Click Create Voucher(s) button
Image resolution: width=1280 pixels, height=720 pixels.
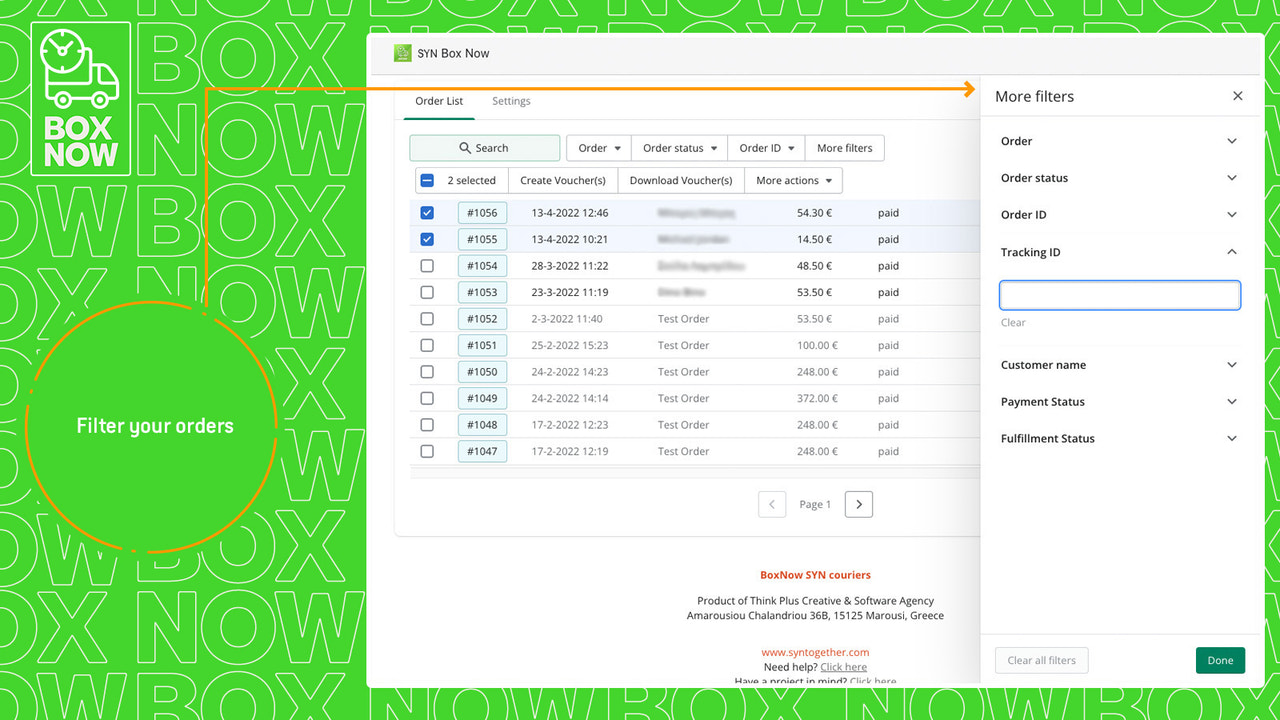[563, 181]
